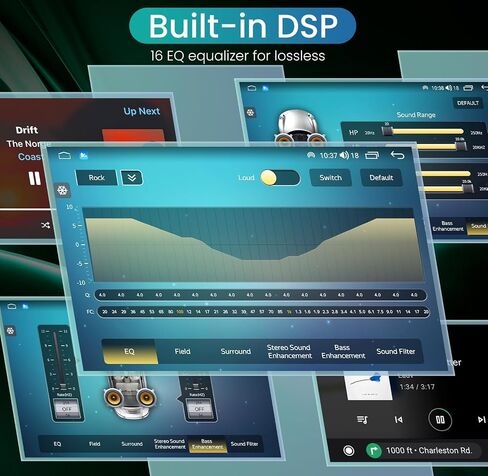Switch to the Surround tab

click(x=236, y=351)
